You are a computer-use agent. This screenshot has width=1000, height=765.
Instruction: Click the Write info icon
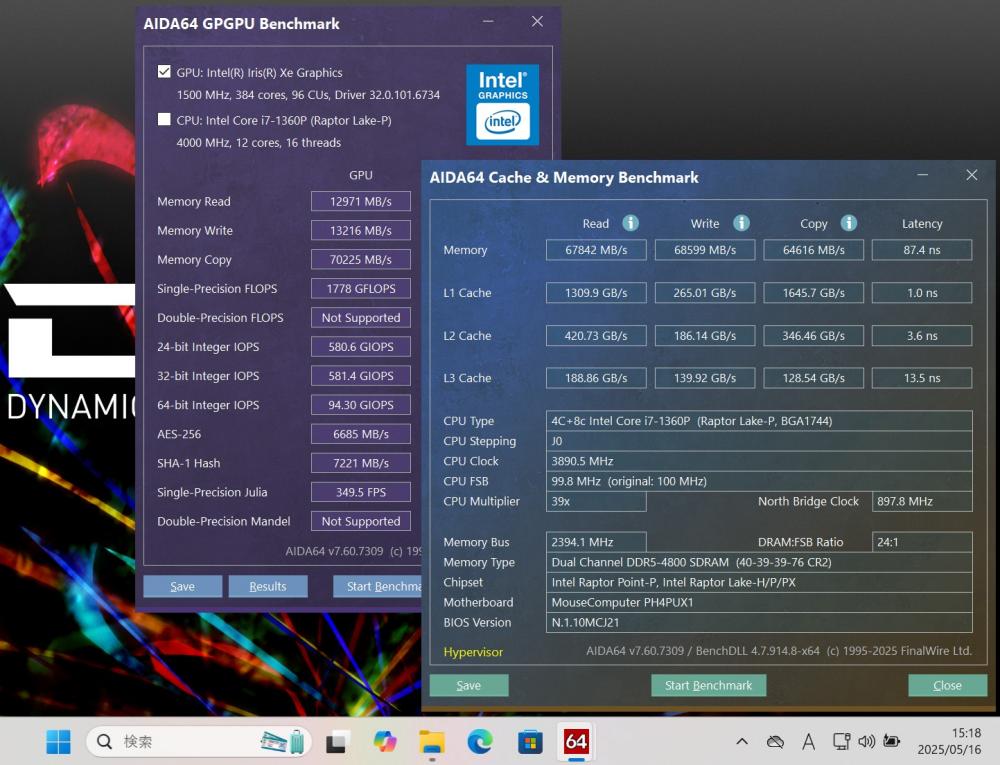(741, 223)
